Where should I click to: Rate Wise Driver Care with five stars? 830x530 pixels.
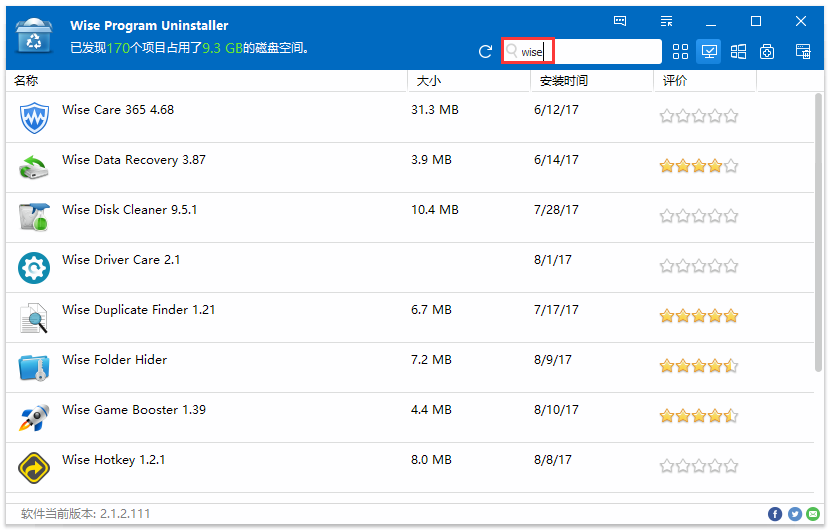click(731, 266)
